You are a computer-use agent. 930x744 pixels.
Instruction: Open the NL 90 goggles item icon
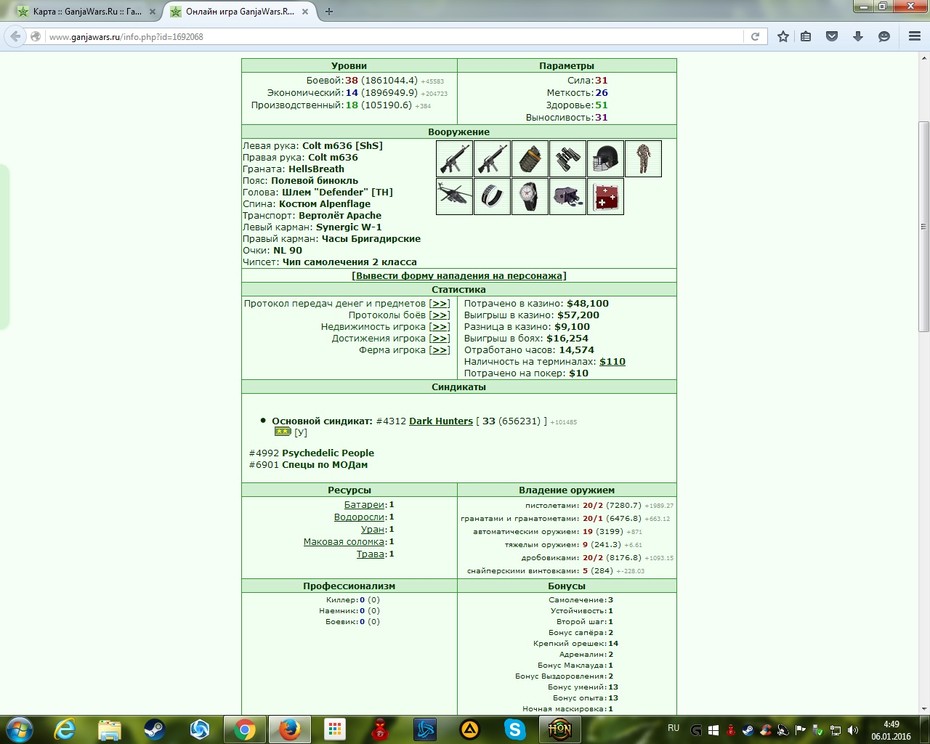[568, 196]
